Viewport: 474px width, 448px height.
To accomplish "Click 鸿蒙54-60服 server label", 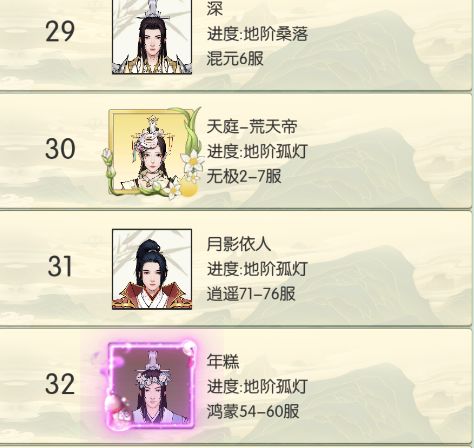I will [253, 411].
